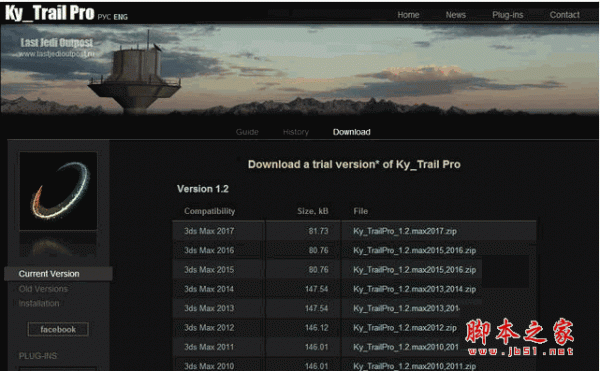This screenshot has height=371, width=600.
Task: Download Ky_TrailPro_1.2.max2013,2014.zip in 2014 row
Action: coord(414,289)
